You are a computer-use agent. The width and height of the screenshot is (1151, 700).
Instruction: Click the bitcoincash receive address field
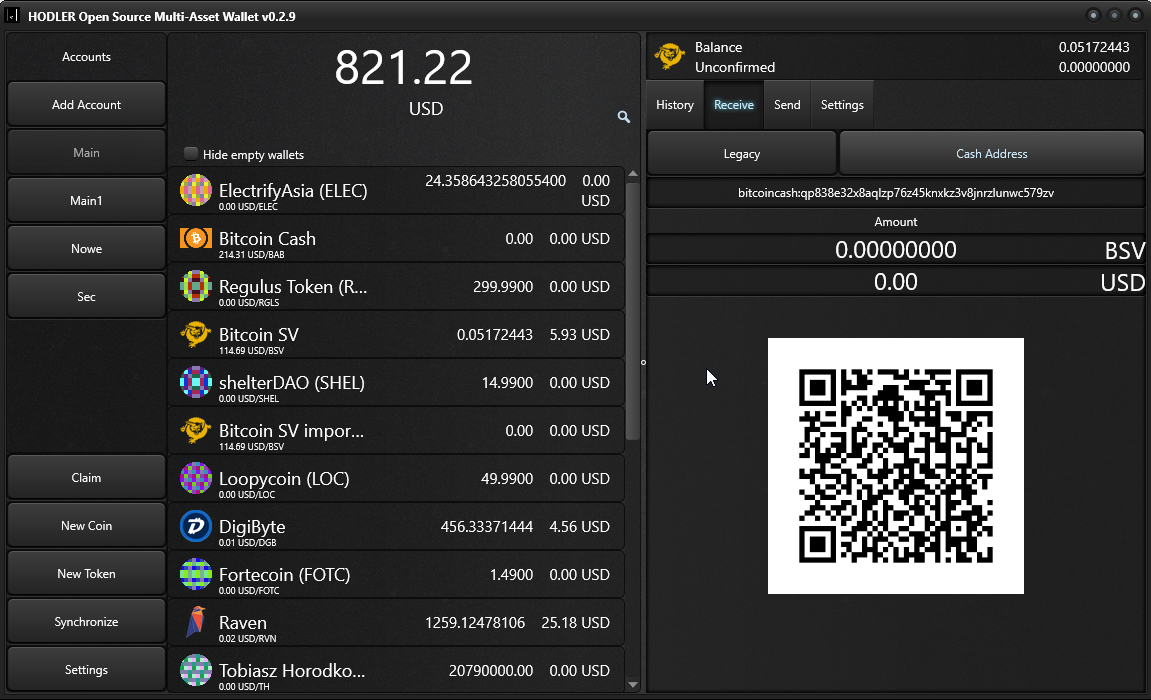[896, 193]
